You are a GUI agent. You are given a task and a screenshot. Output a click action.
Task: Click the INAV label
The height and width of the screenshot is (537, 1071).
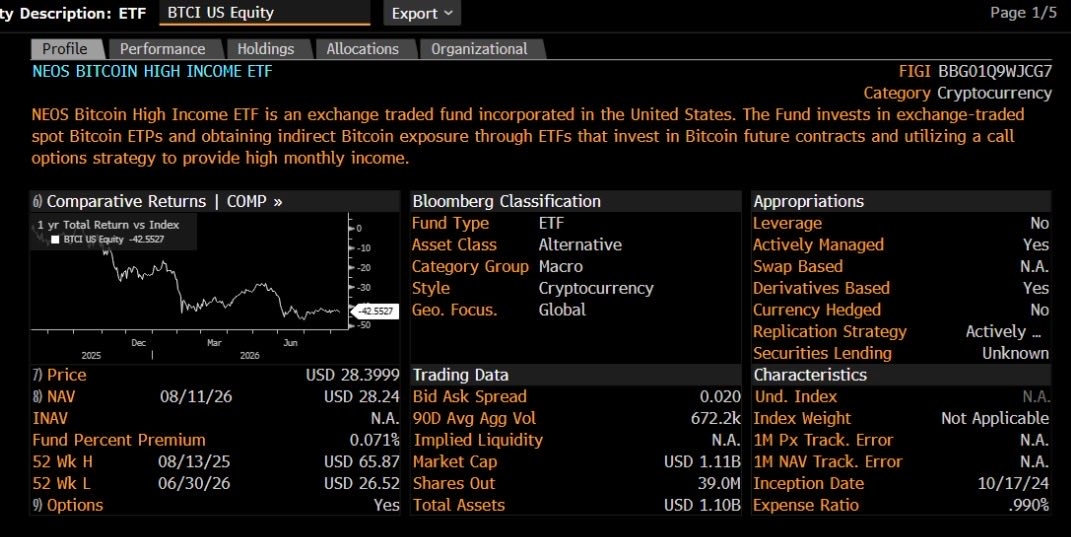coord(50,419)
